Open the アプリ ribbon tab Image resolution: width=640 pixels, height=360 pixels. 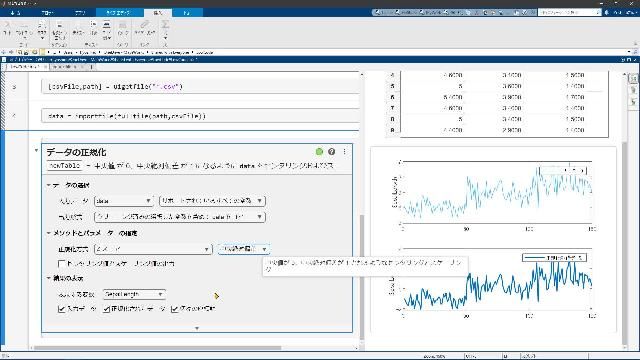(x=80, y=13)
